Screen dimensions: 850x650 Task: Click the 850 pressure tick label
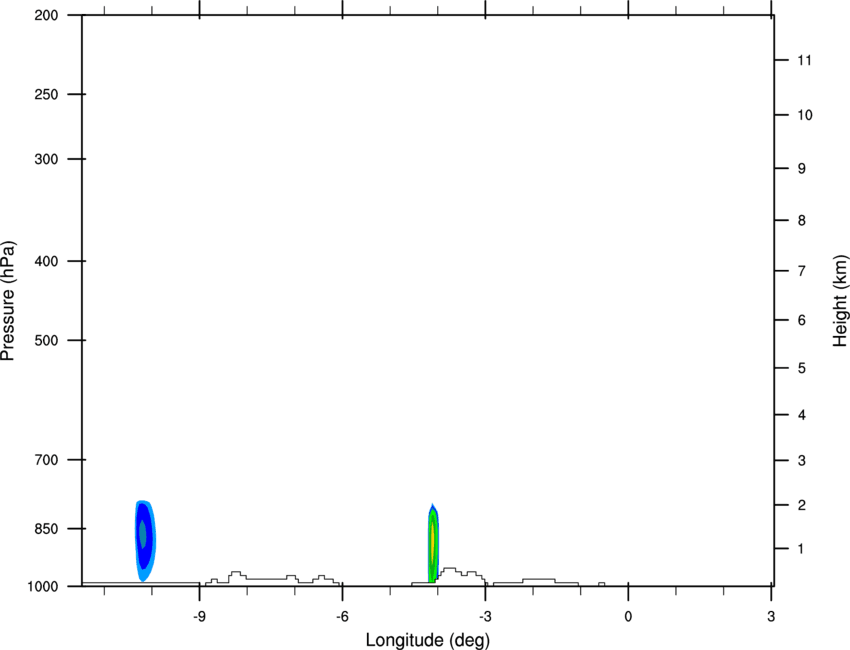click(46, 529)
